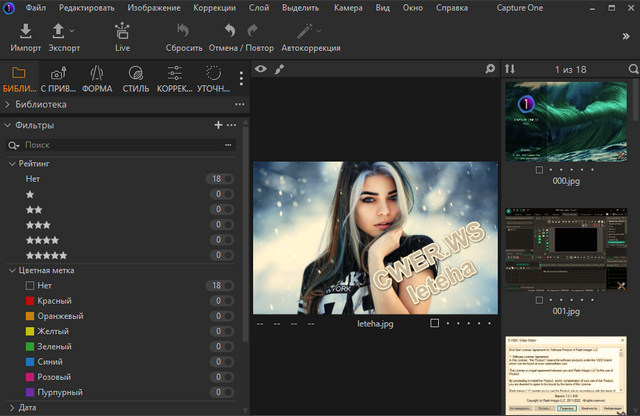Open the Изображение menu
640x416 pixels.
[x=152, y=8]
